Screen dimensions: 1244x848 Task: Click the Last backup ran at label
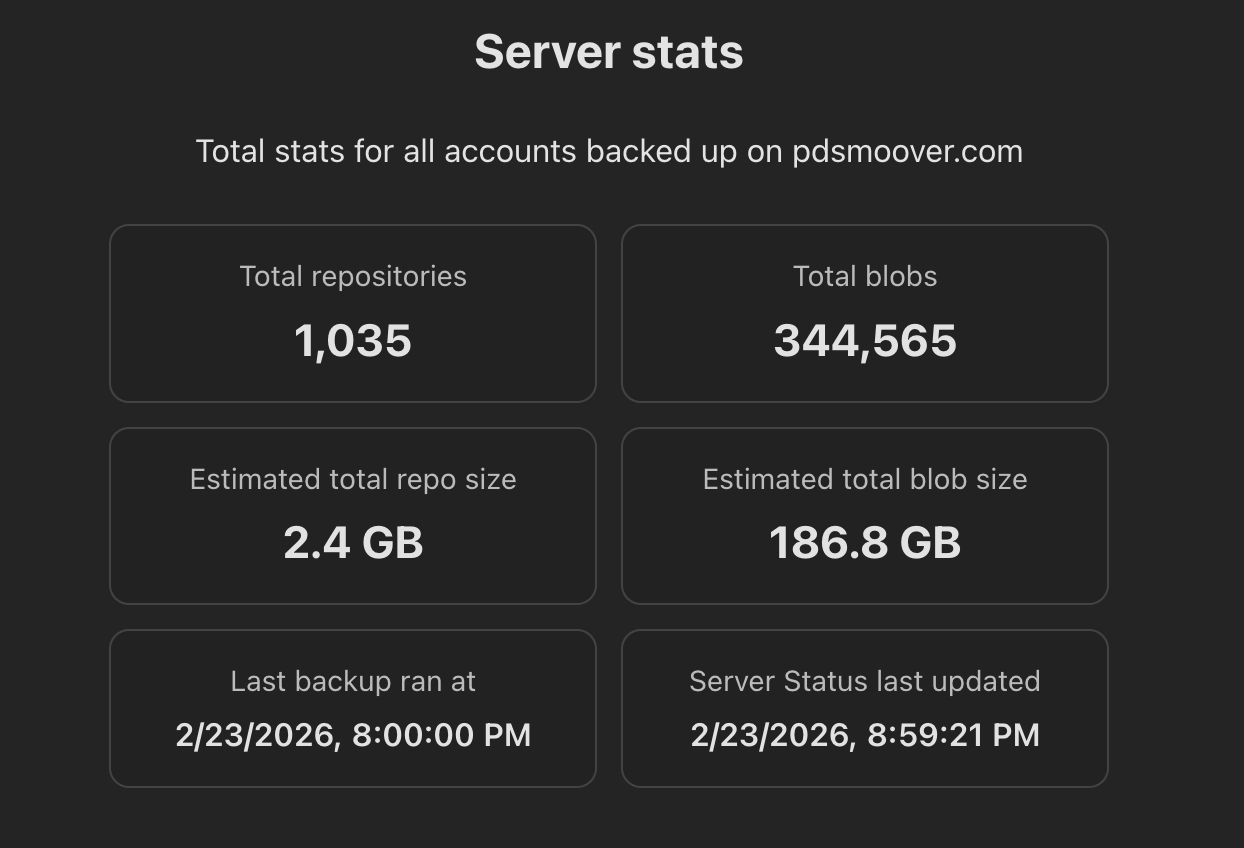353,682
